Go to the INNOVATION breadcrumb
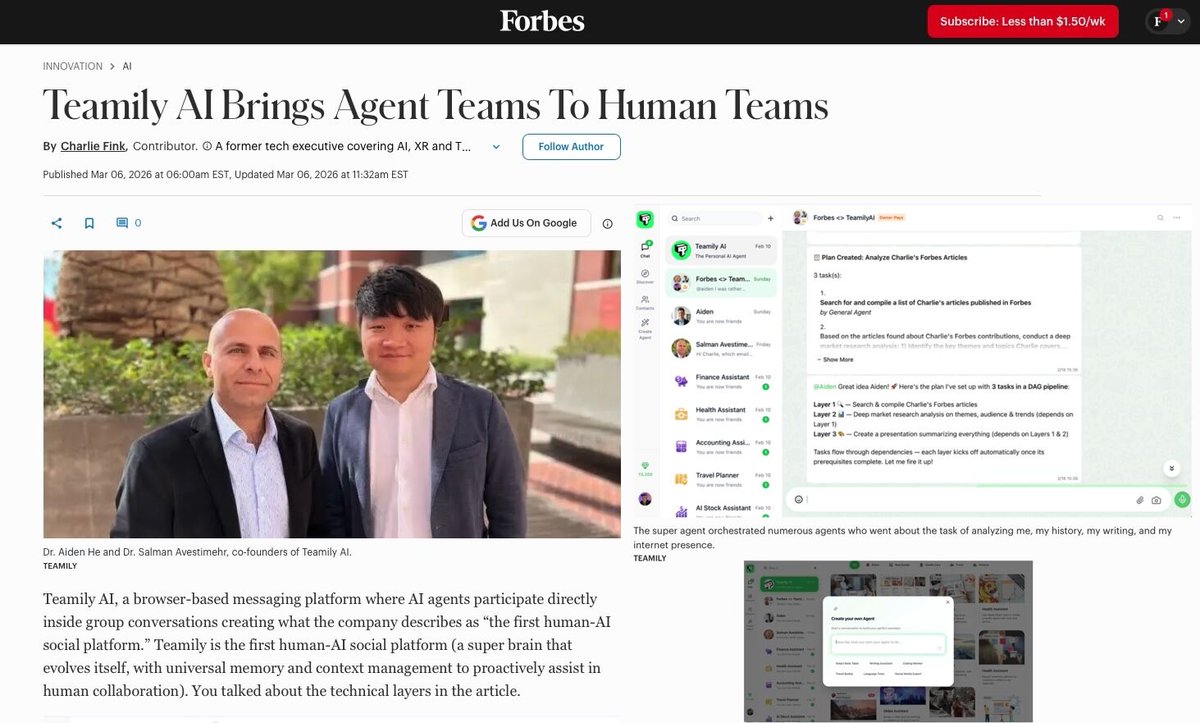 (72, 66)
